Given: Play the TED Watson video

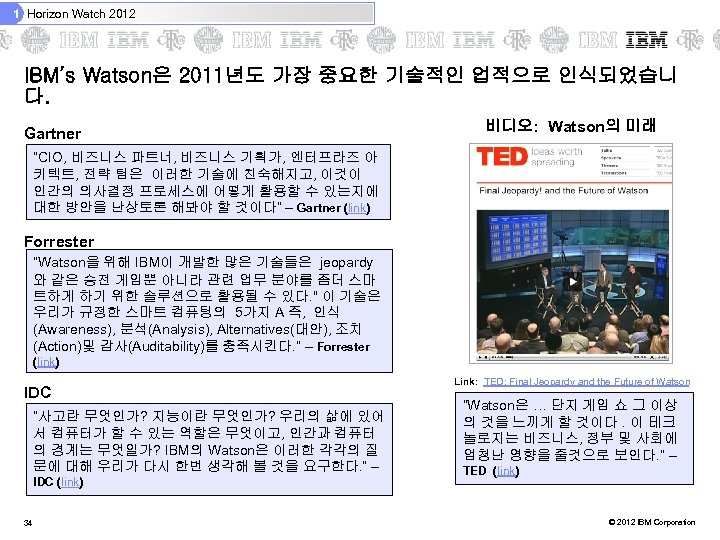Looking at the screenshot, I should click(x=573, y=282).
